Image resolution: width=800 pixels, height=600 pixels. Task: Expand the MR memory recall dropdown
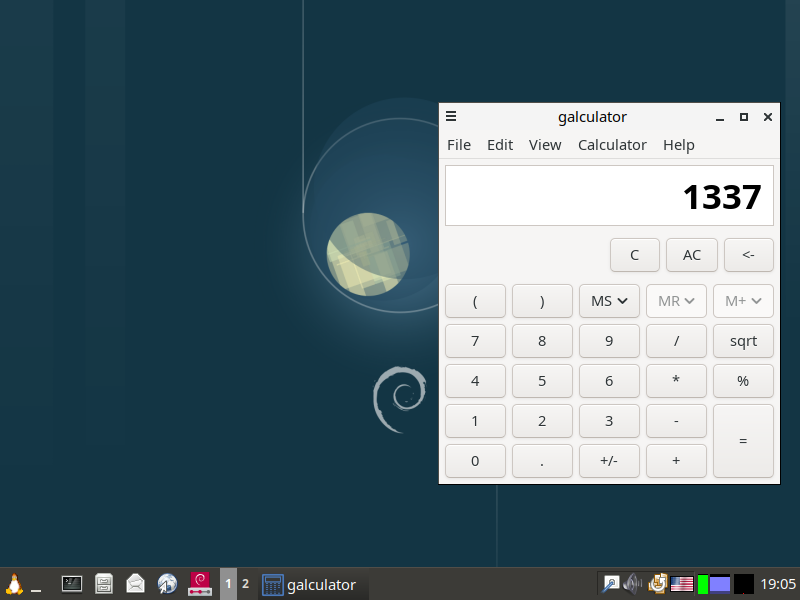[676, 301]
